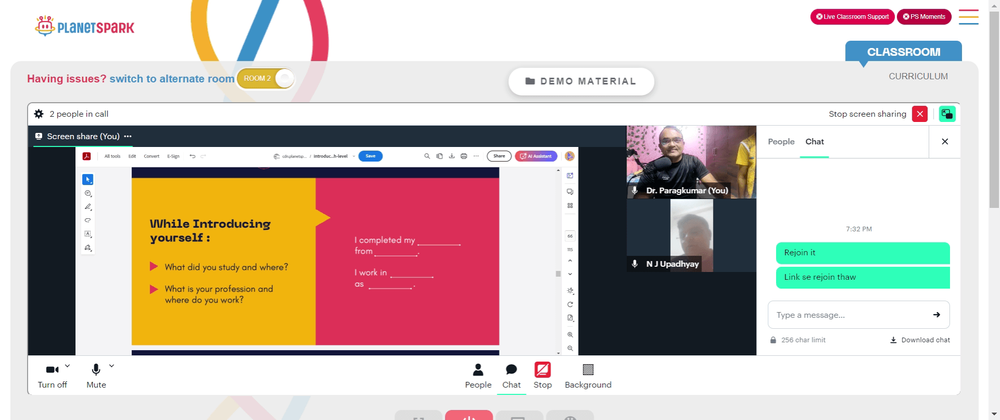The width and height of the screenshot is (1000, 420).
Task: Open the E-Sign menu in Acrobat
Action: [x=173, y=156]
